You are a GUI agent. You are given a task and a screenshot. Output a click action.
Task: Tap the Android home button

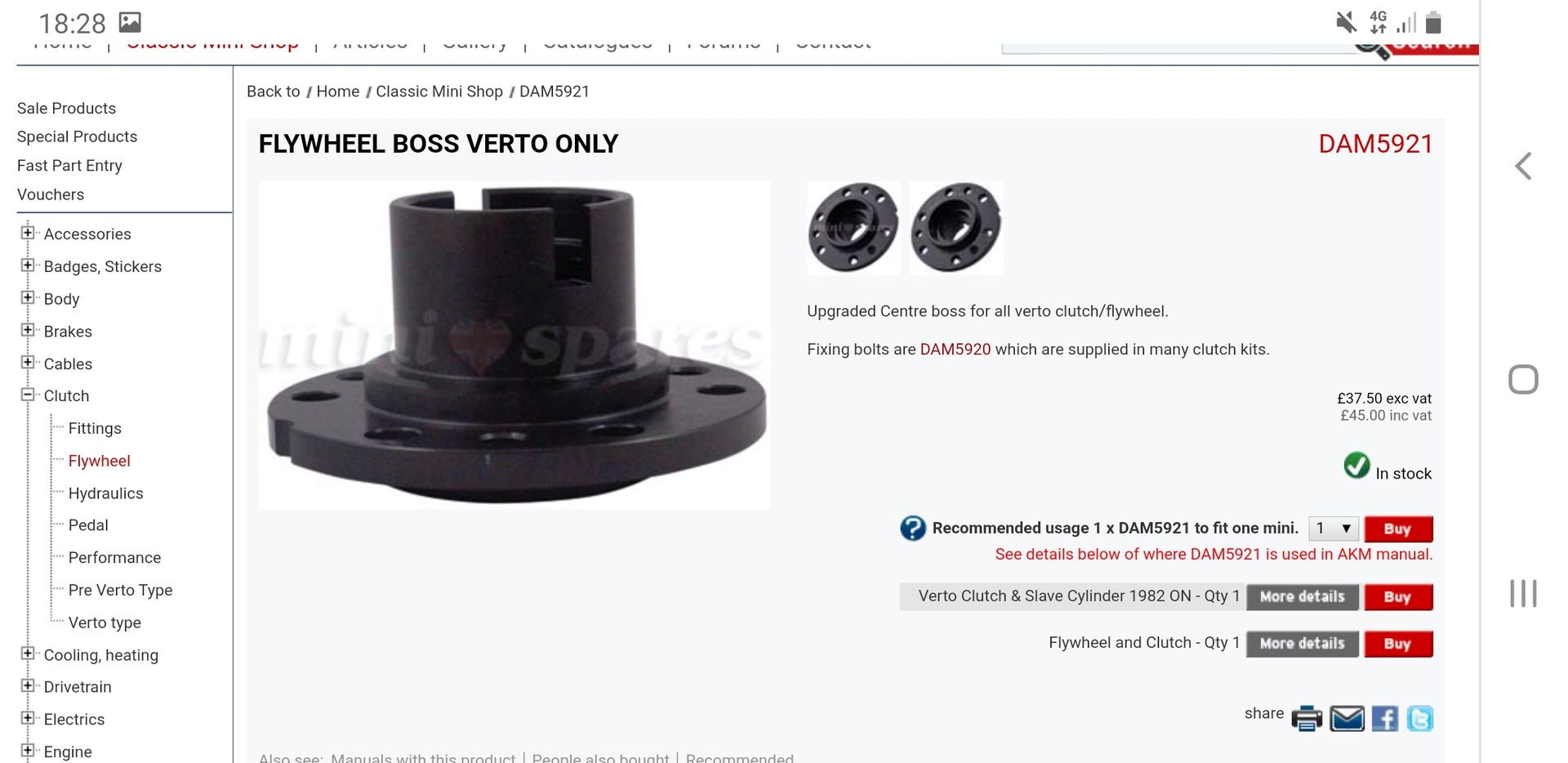point(1523,379)
